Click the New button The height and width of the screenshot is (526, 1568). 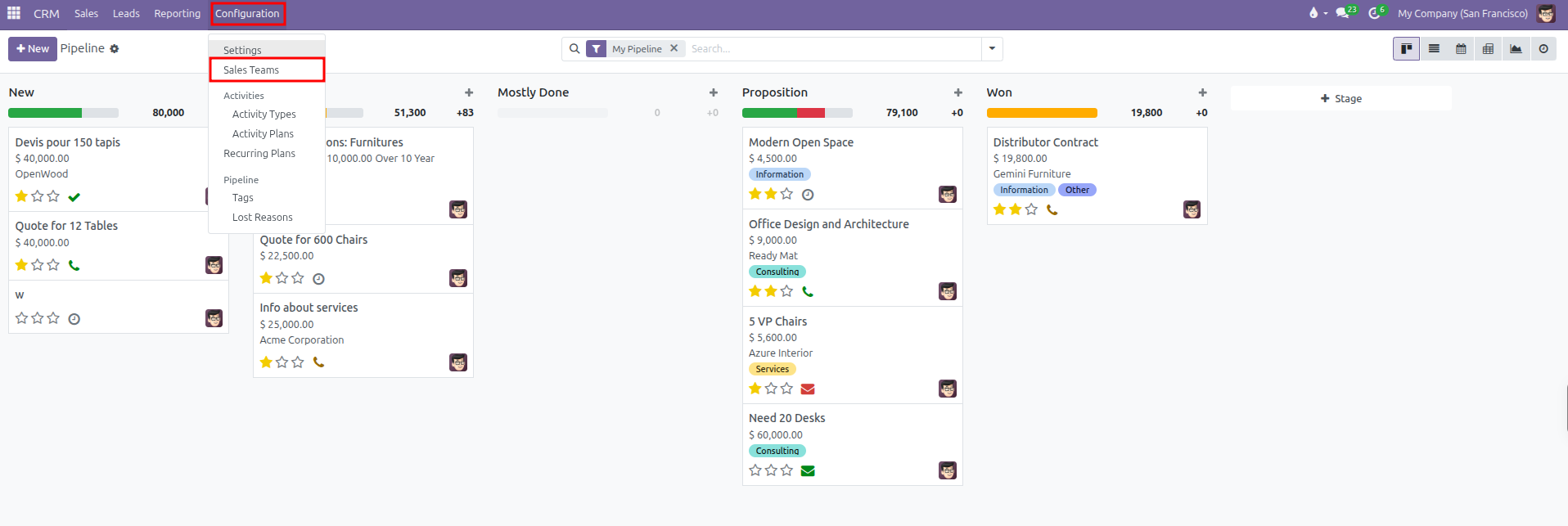(33, 48)
